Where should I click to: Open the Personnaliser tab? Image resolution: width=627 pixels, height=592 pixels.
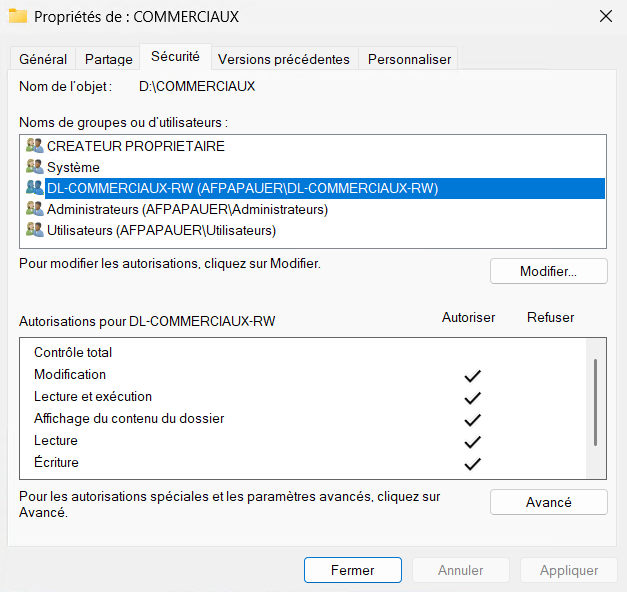coord(409,59)
